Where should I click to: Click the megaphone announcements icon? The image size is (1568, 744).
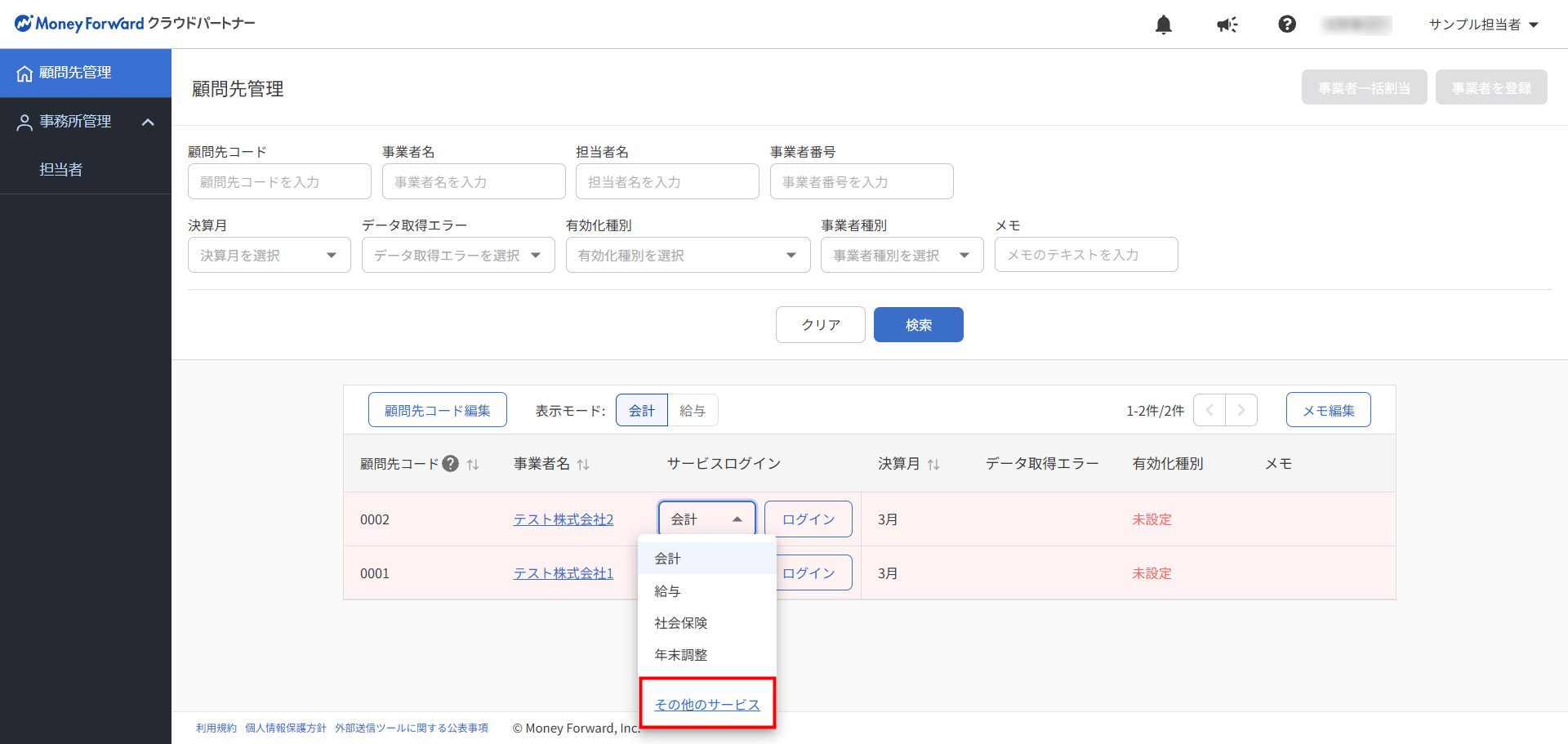point(1227,25)
